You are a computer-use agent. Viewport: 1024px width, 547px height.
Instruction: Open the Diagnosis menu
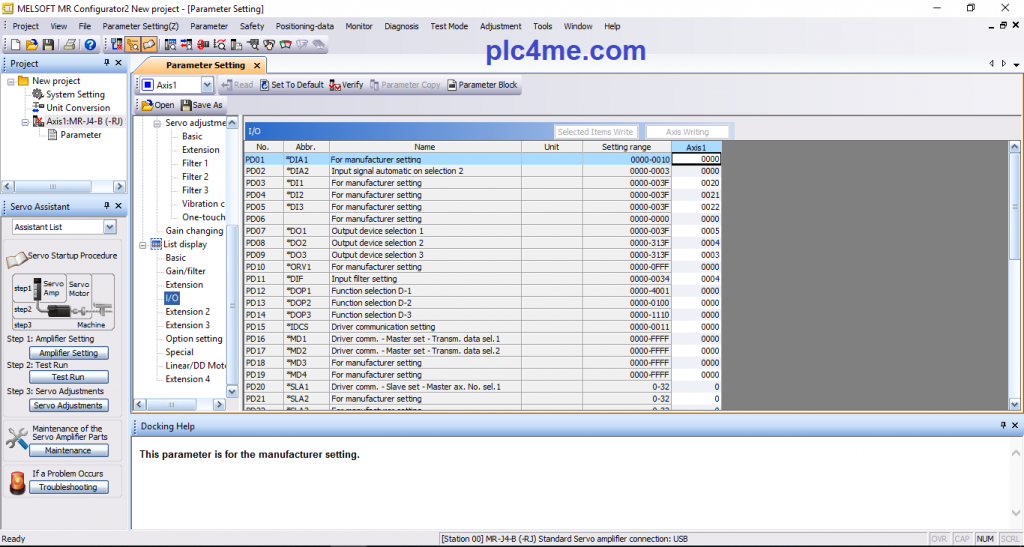point(401,26)
